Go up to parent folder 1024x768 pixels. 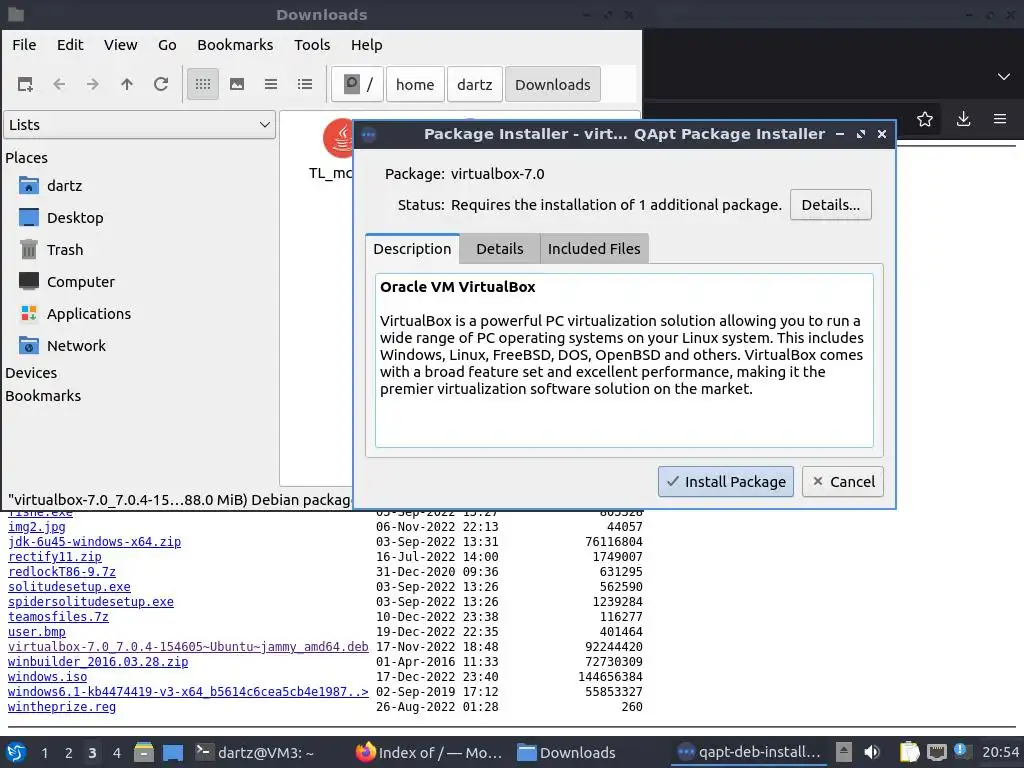(127, 84)
